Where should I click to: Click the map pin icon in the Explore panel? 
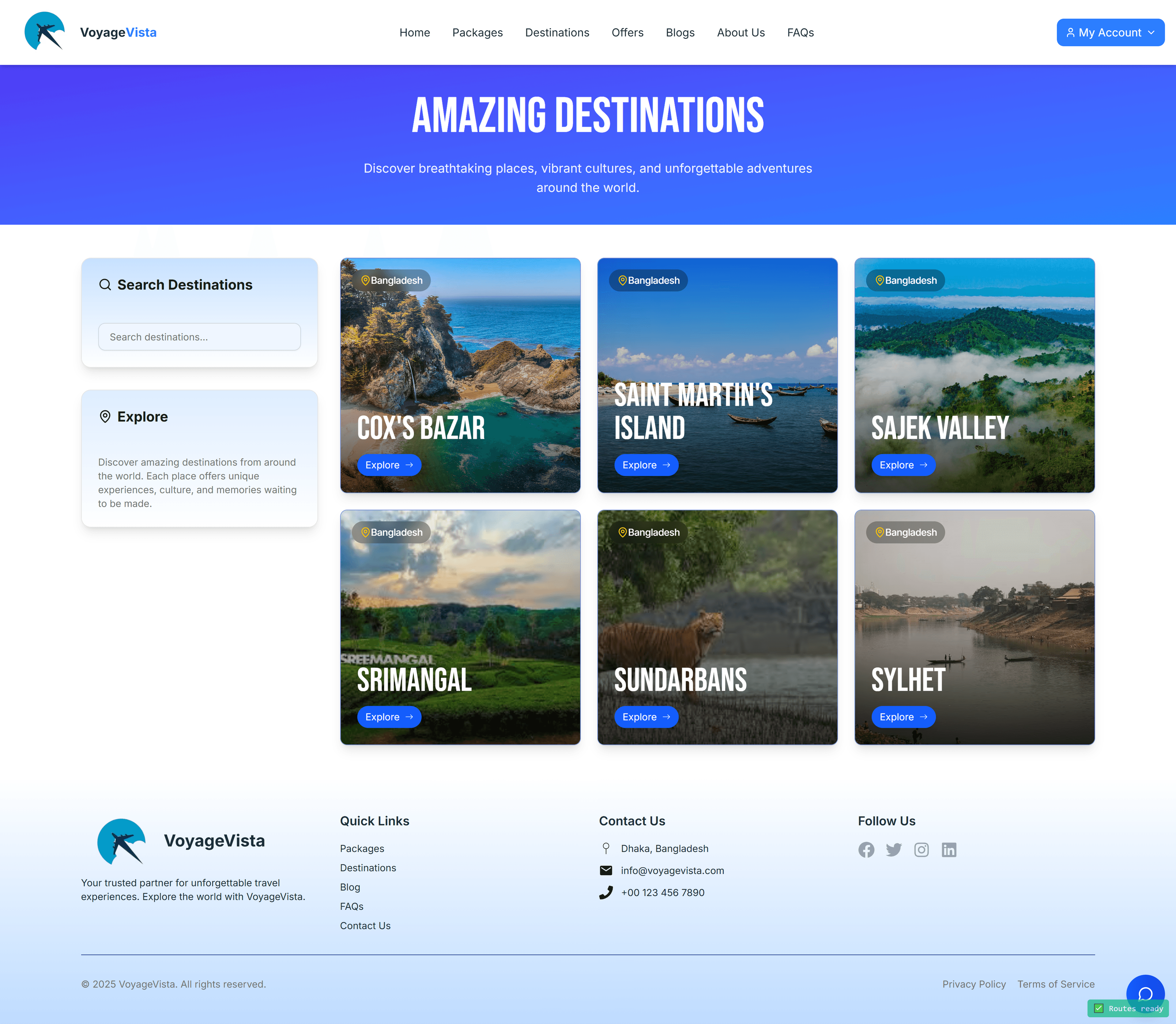[x=105, y=416]
